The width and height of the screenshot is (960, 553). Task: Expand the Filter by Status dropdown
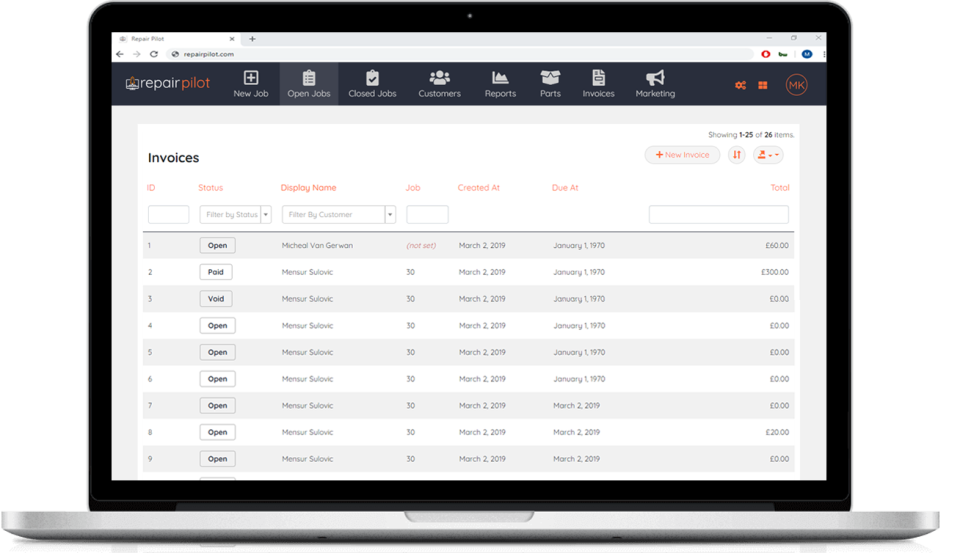tap(266, 214)
